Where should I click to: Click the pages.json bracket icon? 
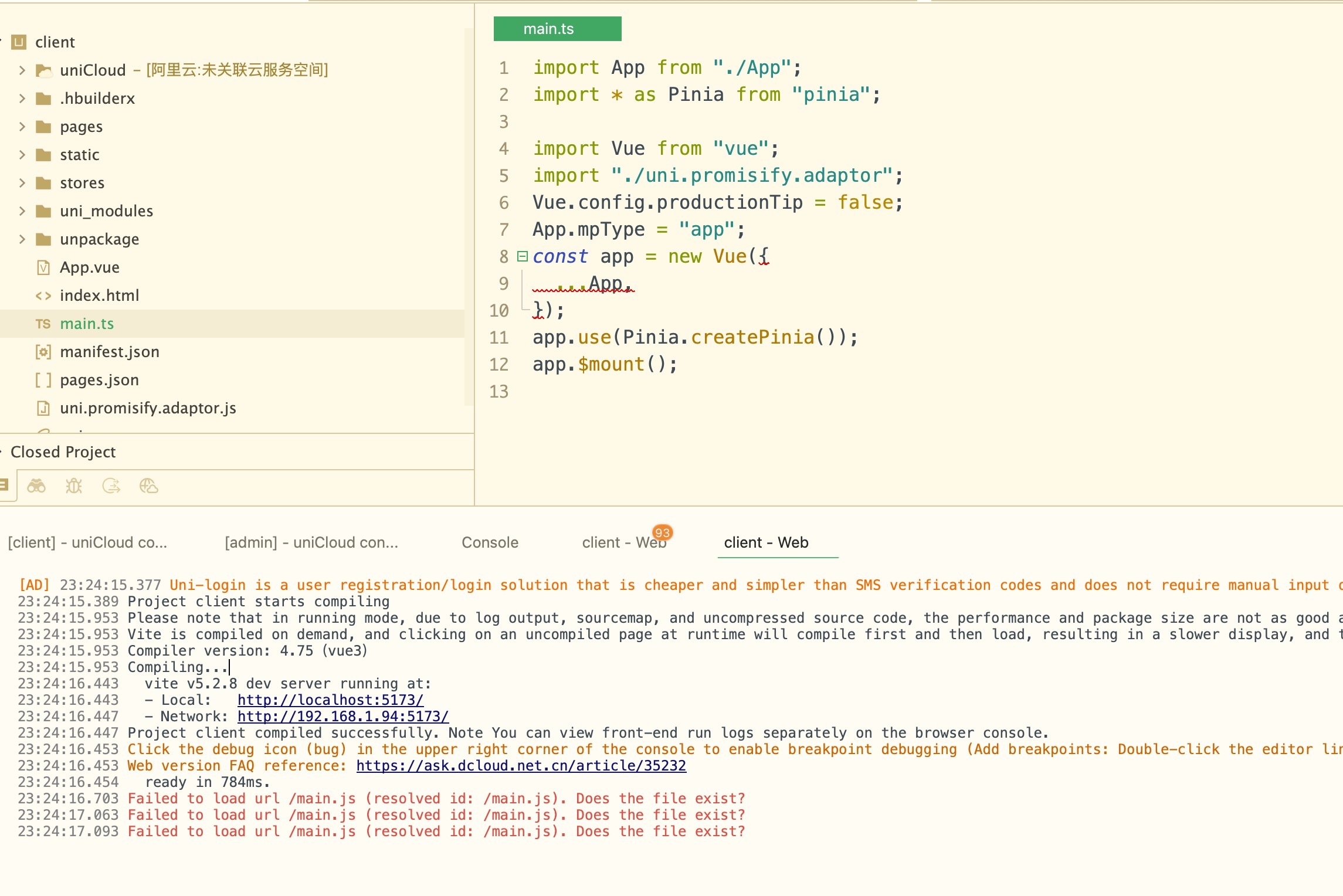pyautogui.click(x=43, y=380)
